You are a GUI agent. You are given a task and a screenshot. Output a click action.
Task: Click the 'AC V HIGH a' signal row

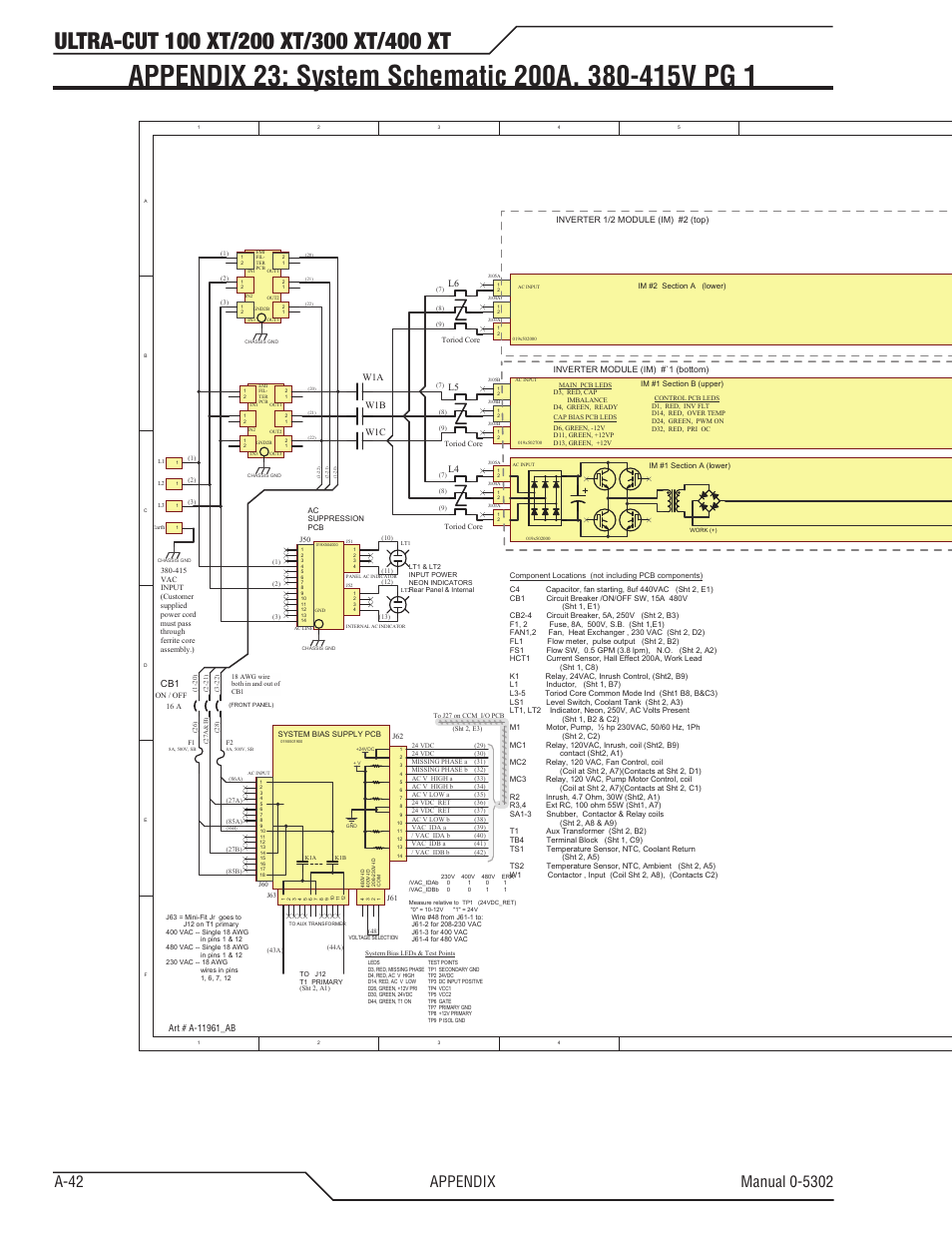click(x=448, y=779)
